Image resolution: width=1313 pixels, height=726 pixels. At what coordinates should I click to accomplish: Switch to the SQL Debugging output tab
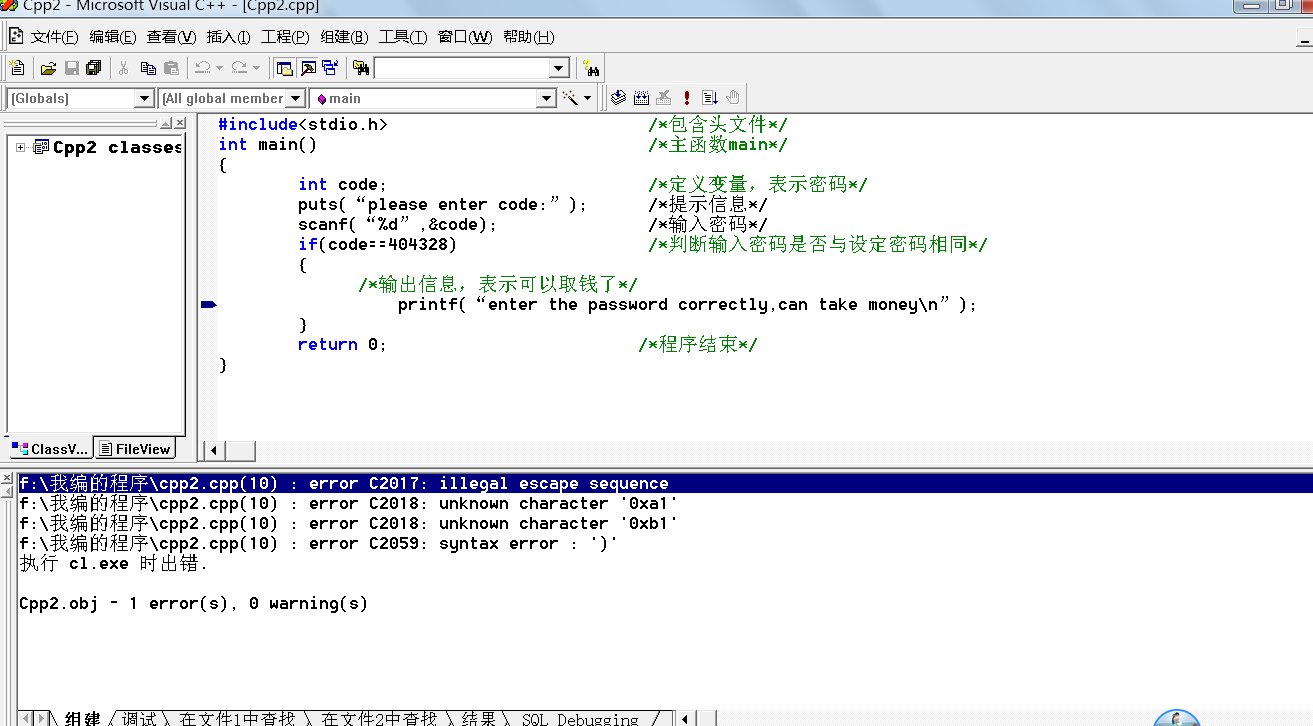pos(580,718)
